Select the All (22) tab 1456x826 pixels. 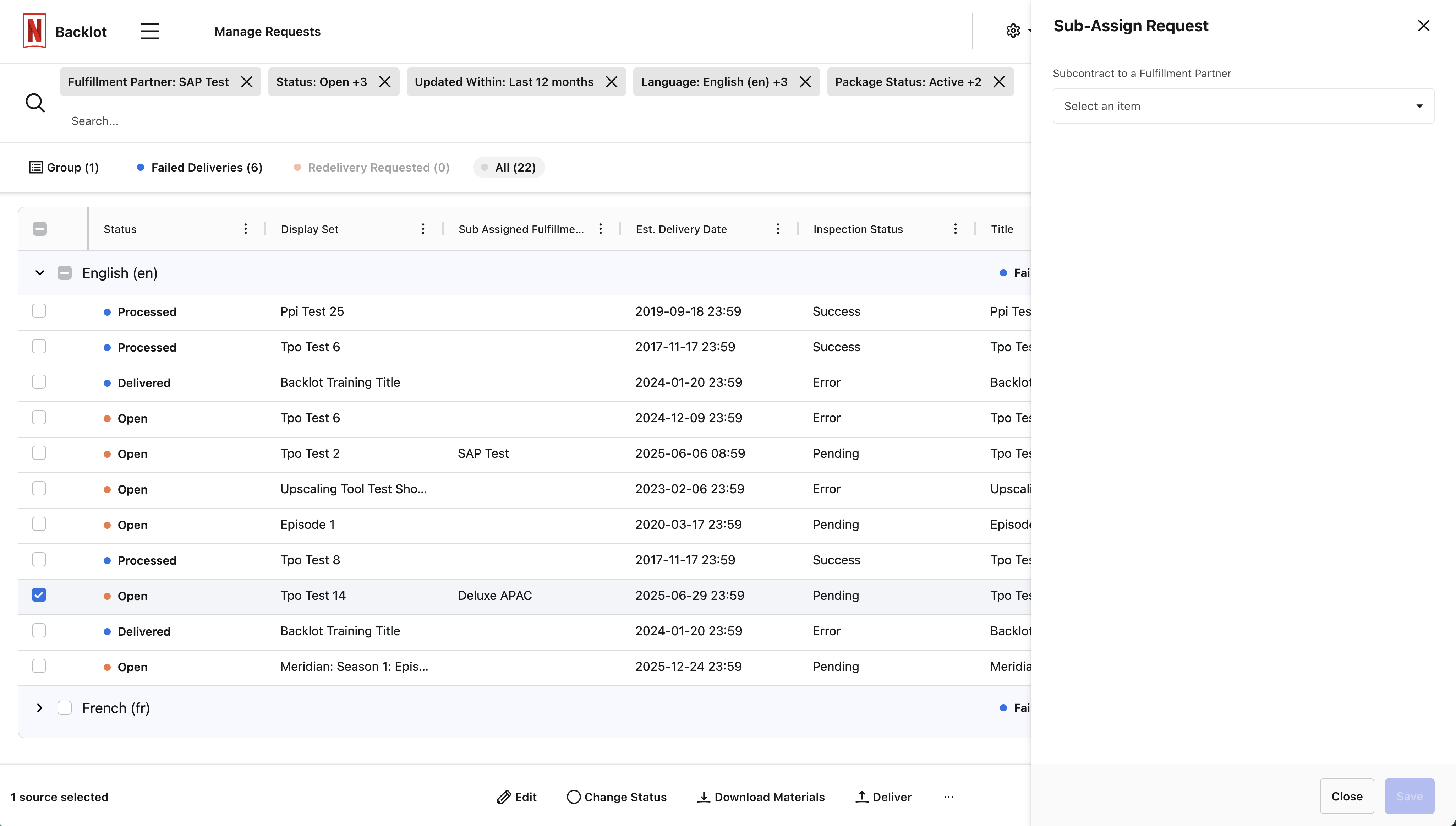tap(509, 167)
